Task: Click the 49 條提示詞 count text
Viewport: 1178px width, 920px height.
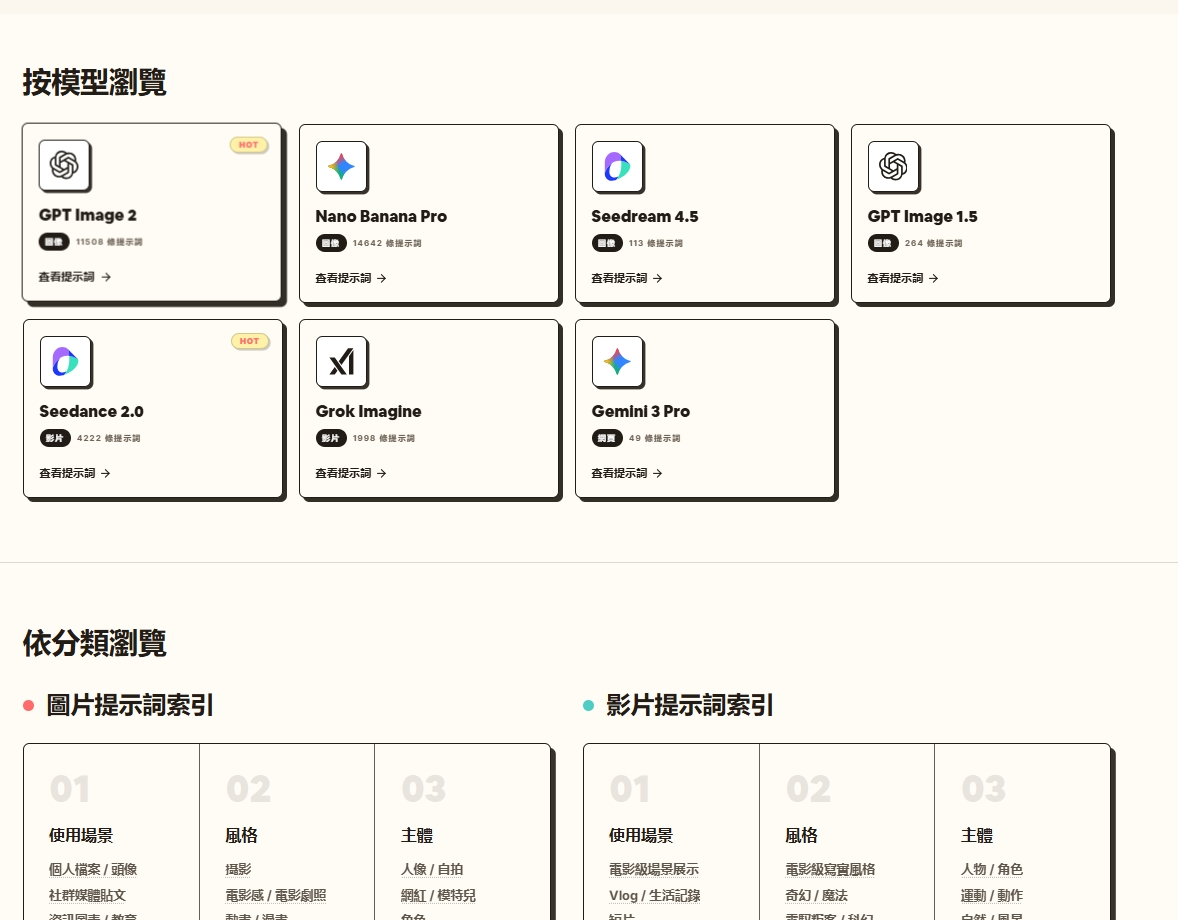Action: pos(654,439)
